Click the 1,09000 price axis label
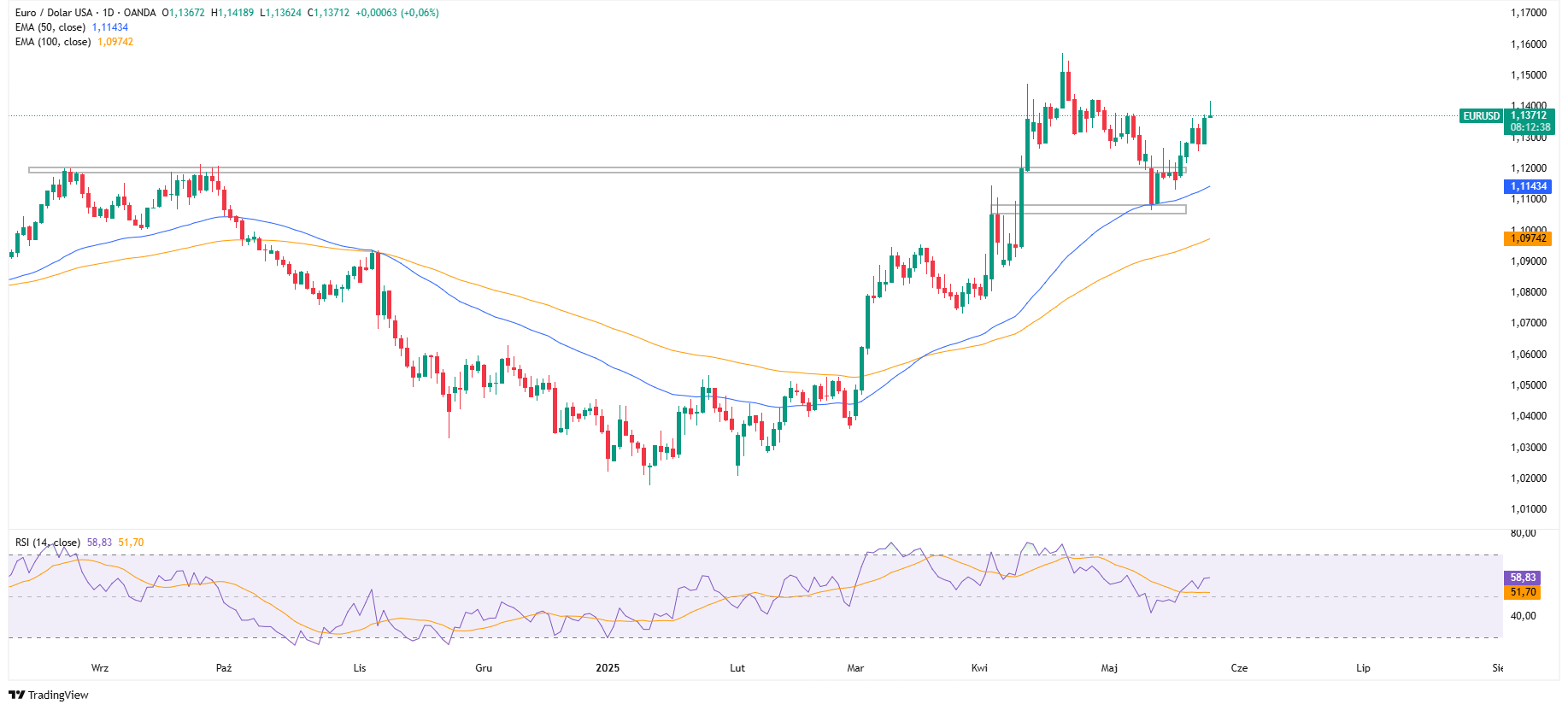 tap(1529, 261)
